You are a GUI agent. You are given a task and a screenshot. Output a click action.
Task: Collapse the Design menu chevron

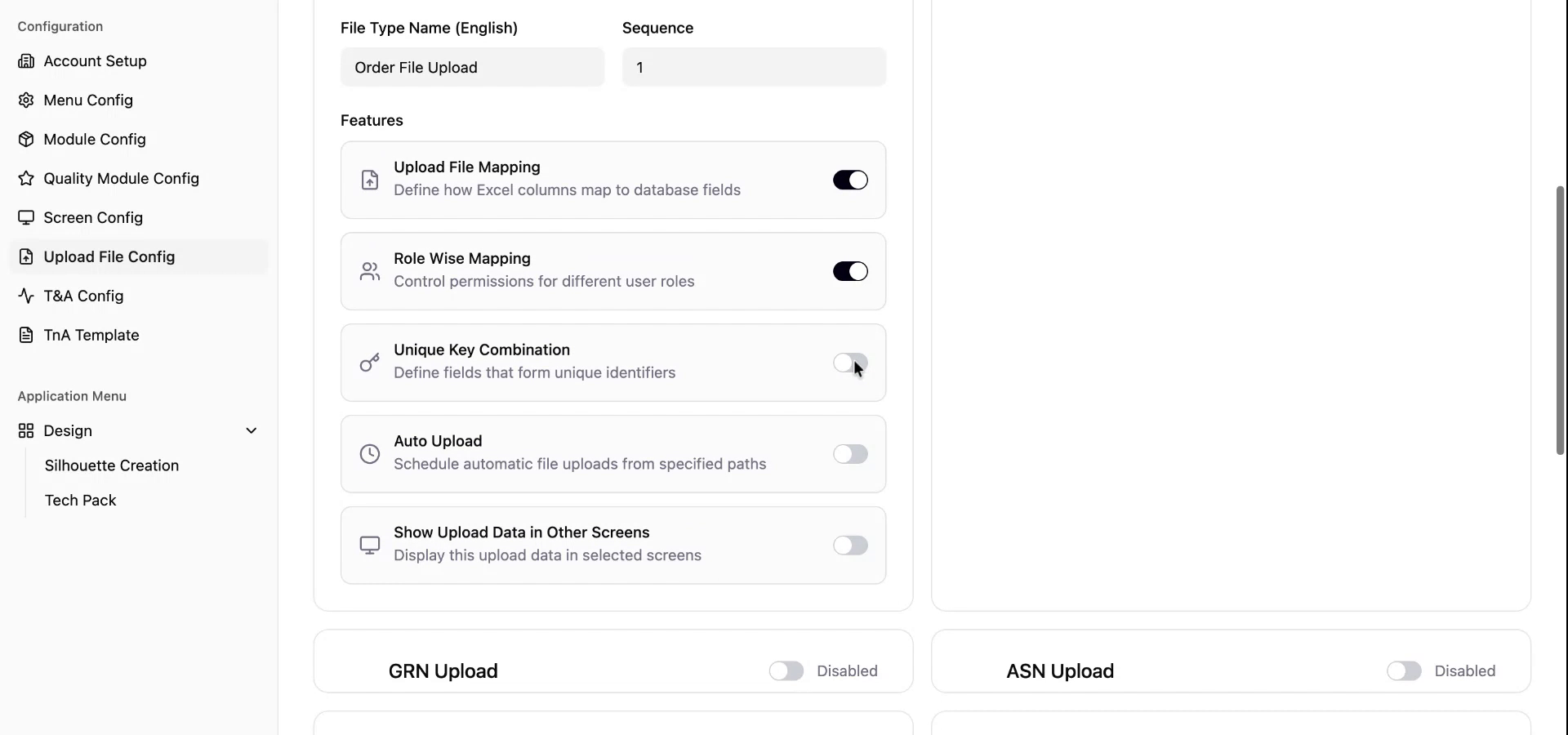(252, 430)
